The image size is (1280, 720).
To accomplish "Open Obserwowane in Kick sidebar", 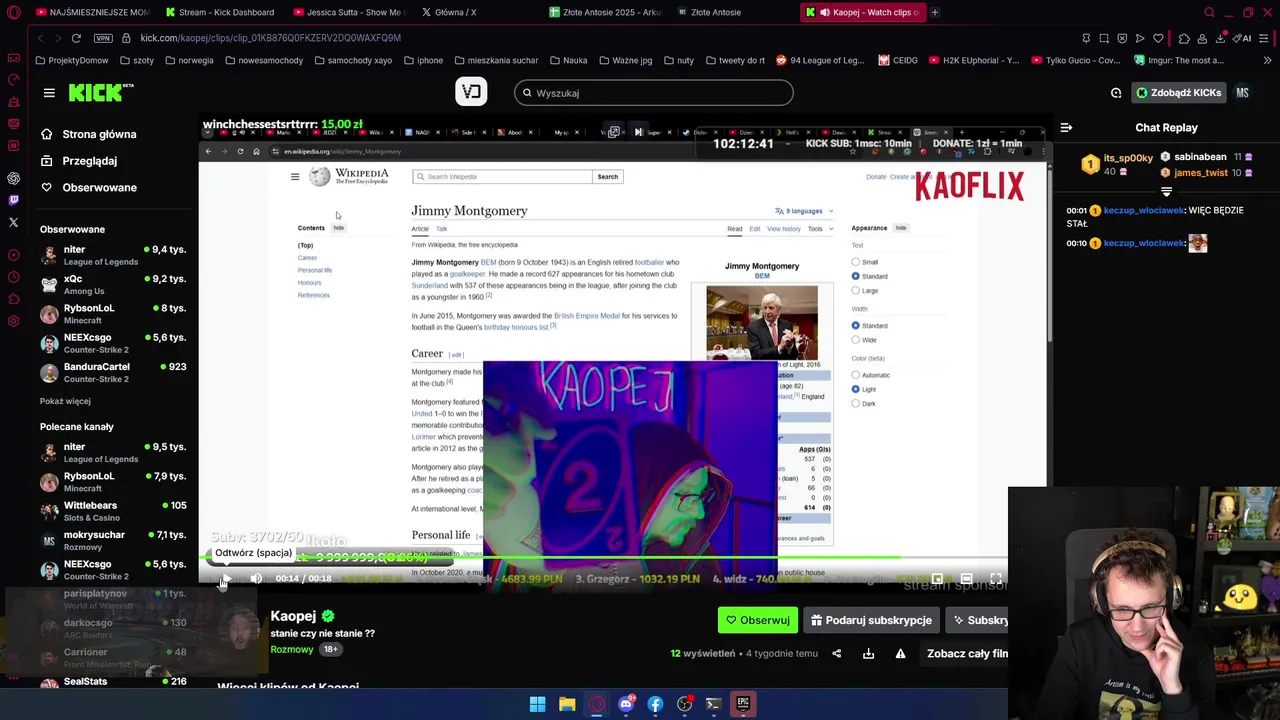I will tap(89, 188).
